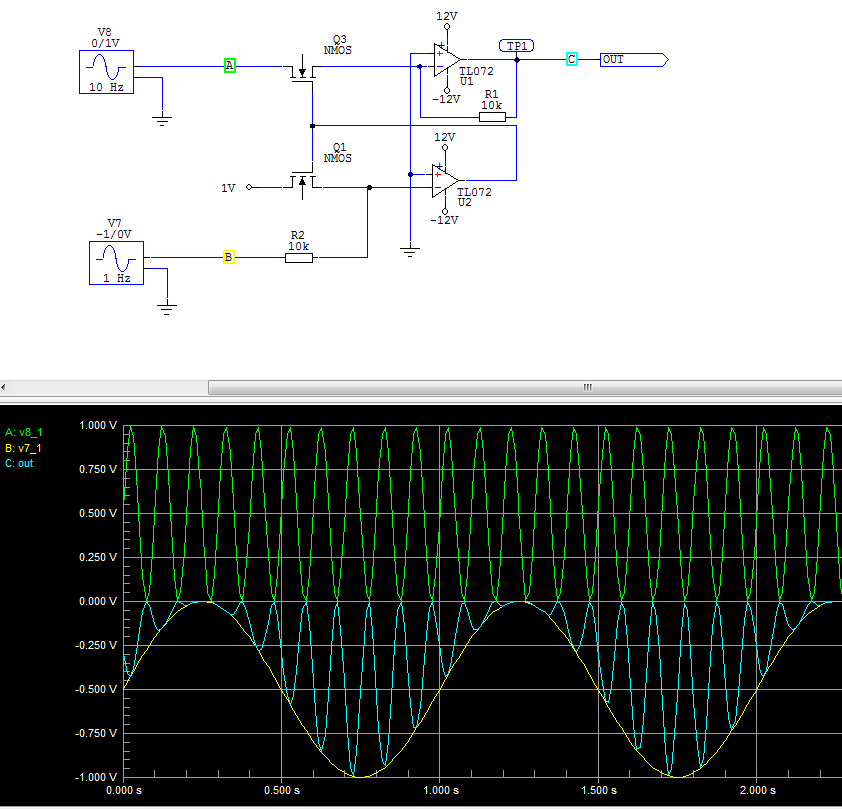
Task: Click the -1.000 V axis label
Action: 96,777
